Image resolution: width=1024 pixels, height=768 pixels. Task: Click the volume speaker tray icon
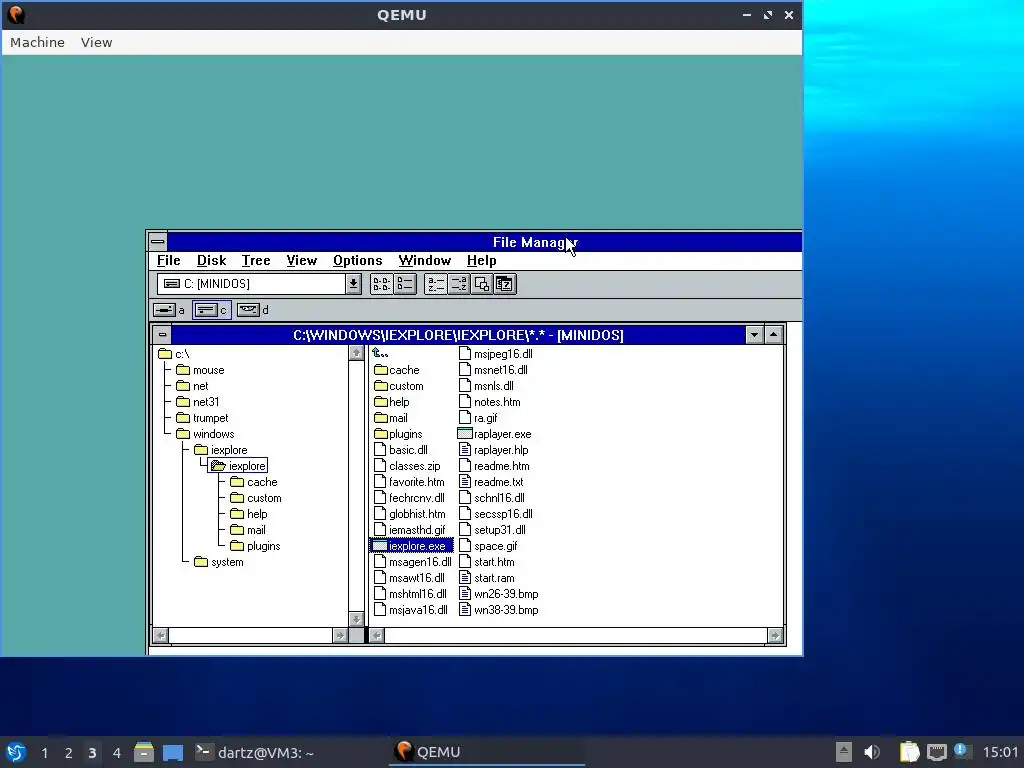point(872,752)
